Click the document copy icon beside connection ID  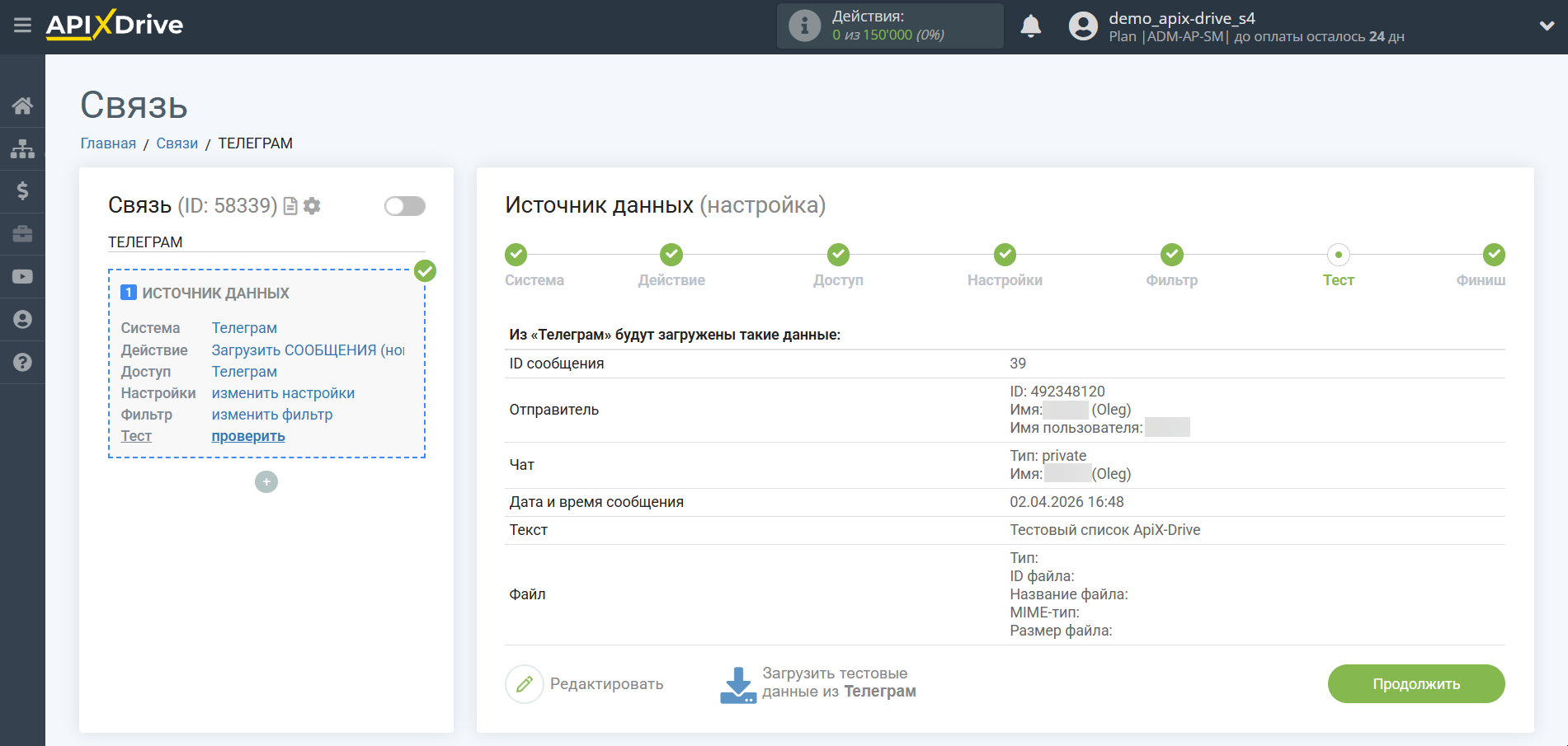click(290, 206)
